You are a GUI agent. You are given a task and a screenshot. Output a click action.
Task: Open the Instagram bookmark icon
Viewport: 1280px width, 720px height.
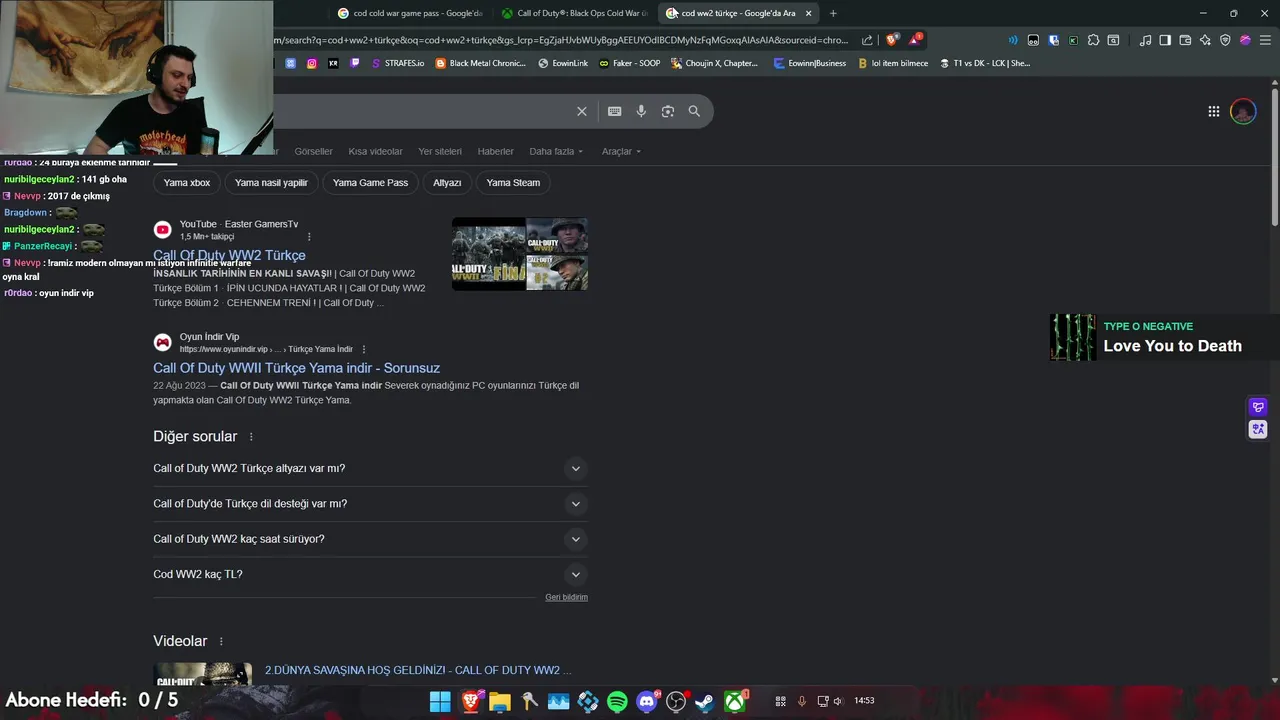[312, 63]
